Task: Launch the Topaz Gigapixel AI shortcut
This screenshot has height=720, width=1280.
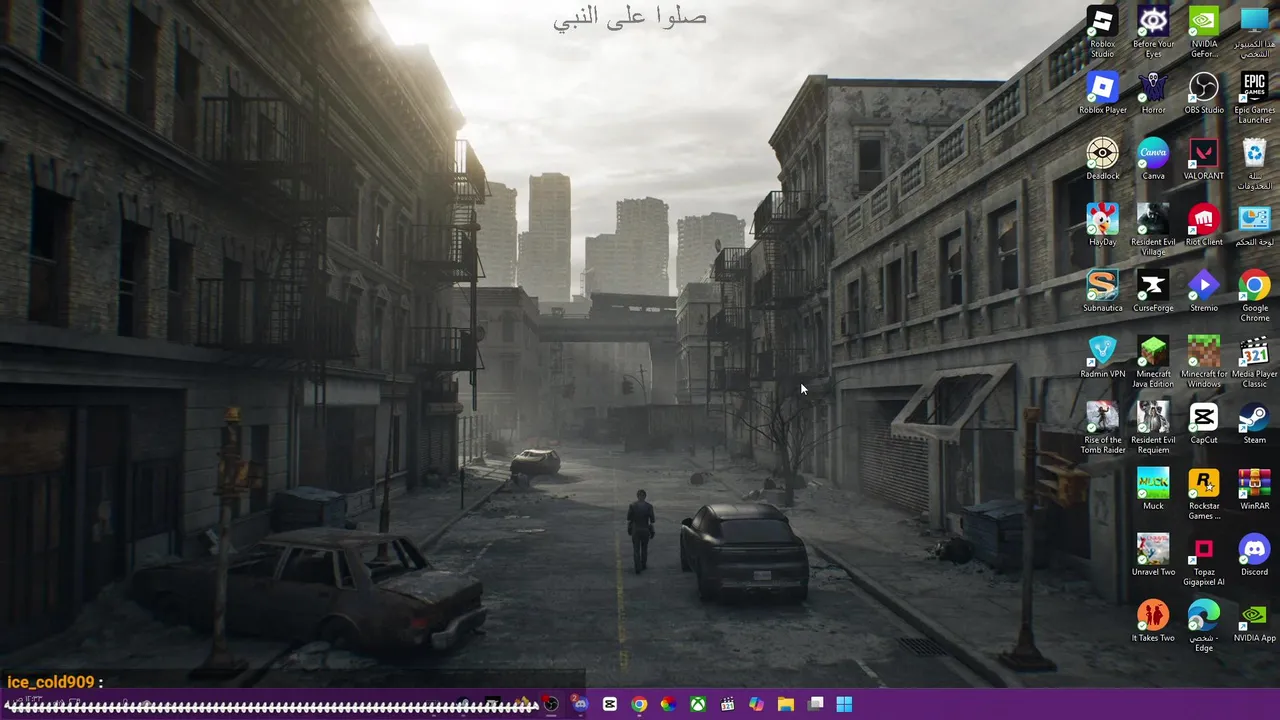Action: tap(1204, 559)
